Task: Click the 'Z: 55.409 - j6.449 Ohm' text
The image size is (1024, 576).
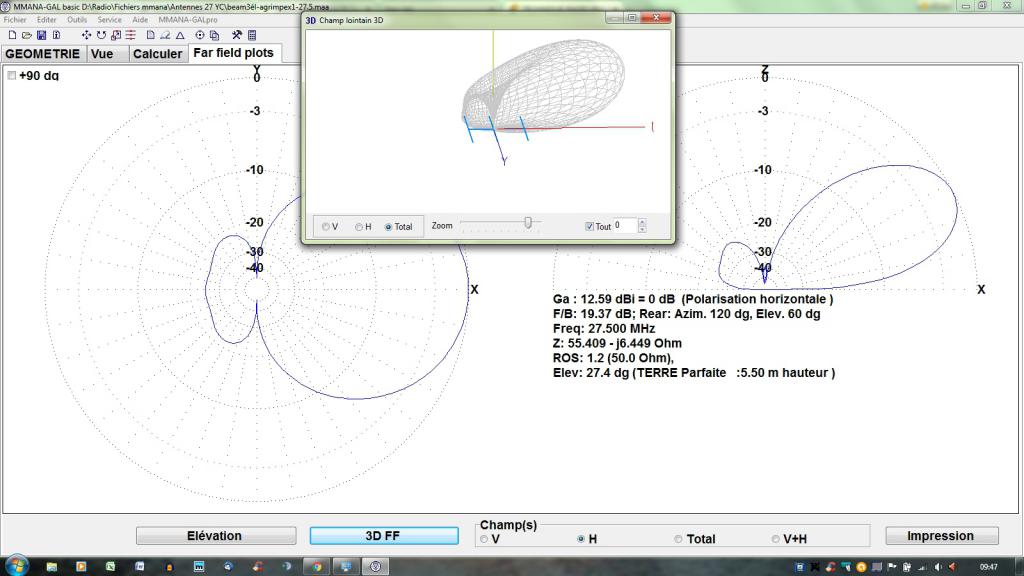Action: click(617, 343)
